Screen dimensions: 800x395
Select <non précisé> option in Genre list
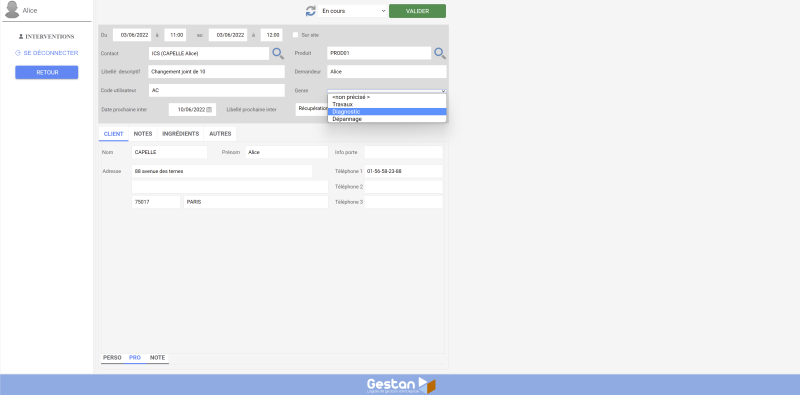tap(387, 97)
